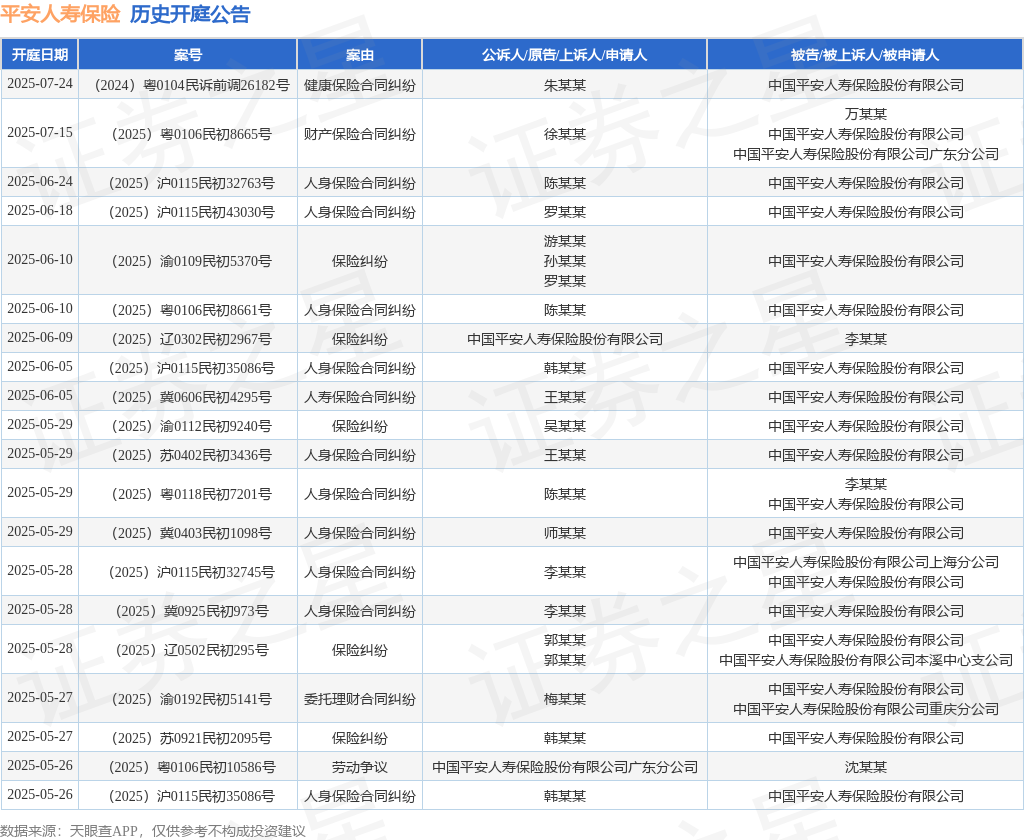The width and height of the screenshot is (1024, 840).
Task: Click plaintiff 中国平安人寿保险股份有限公司广东分公司 in the 劳动争议 row
Action: [x=565, y=767]
